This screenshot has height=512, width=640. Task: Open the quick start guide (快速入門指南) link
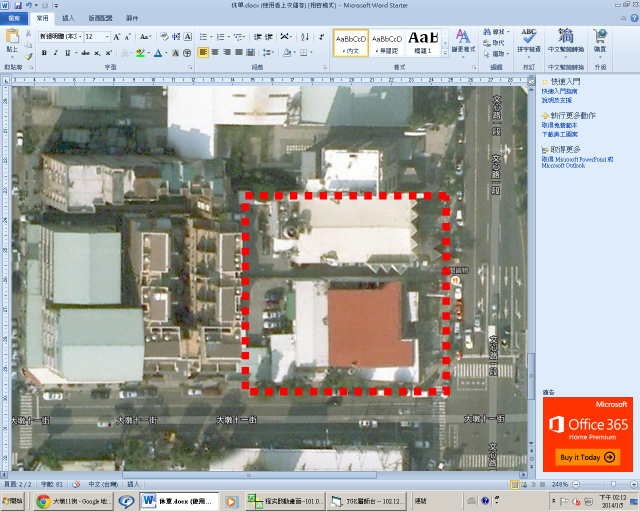(x=560, y=91)
